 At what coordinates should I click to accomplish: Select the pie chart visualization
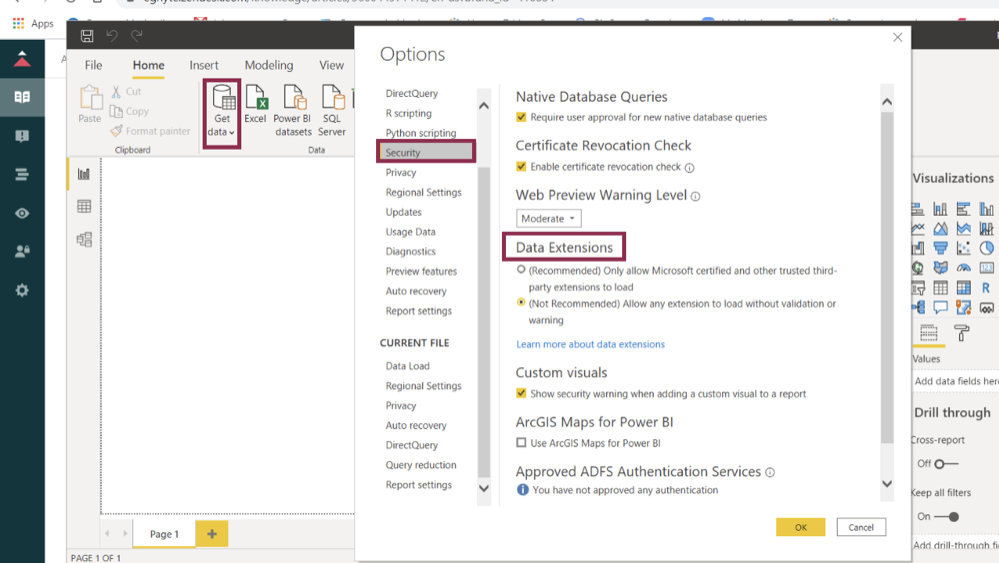(x=986, y=248)
